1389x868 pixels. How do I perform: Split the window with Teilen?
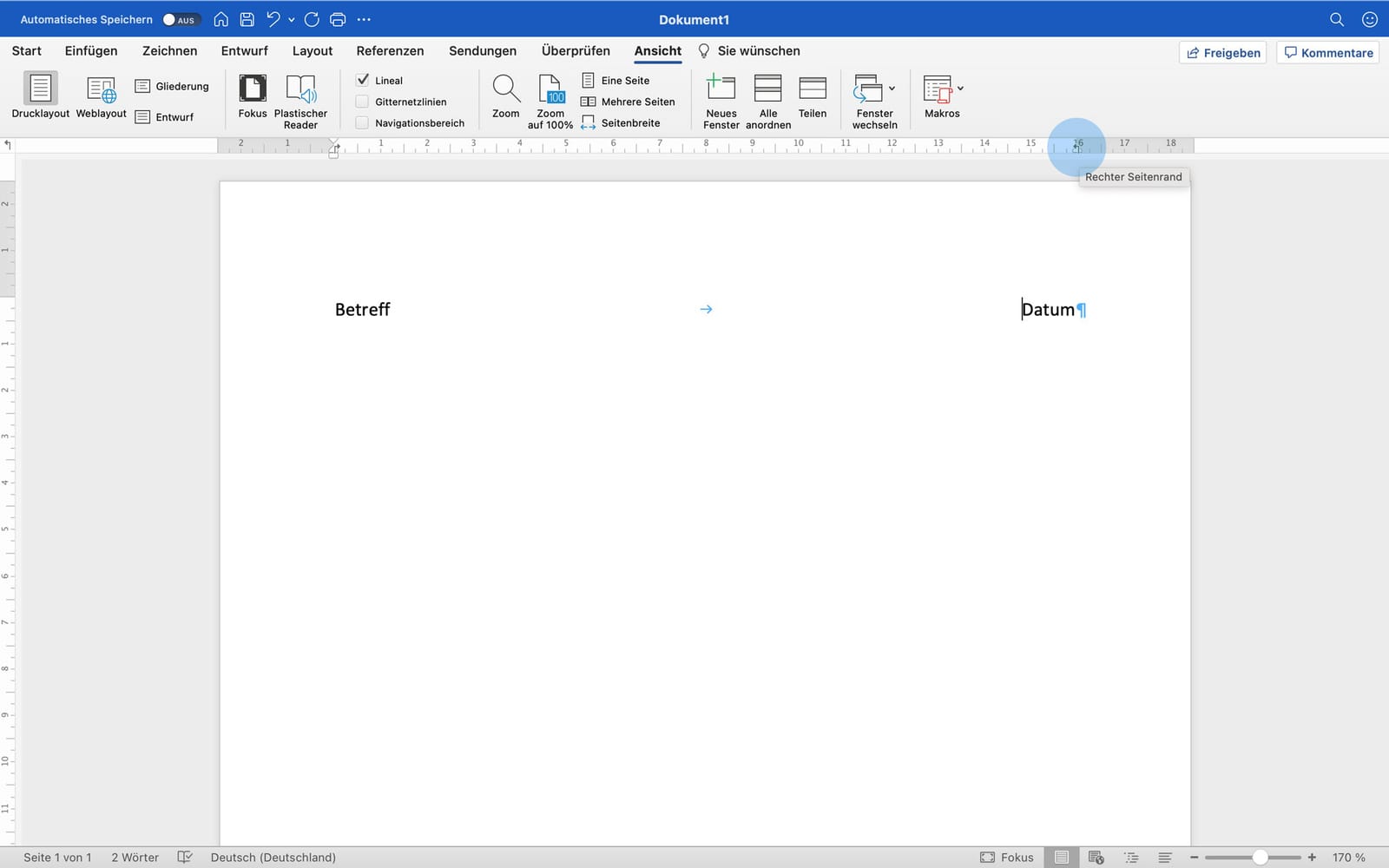point(813,95)
